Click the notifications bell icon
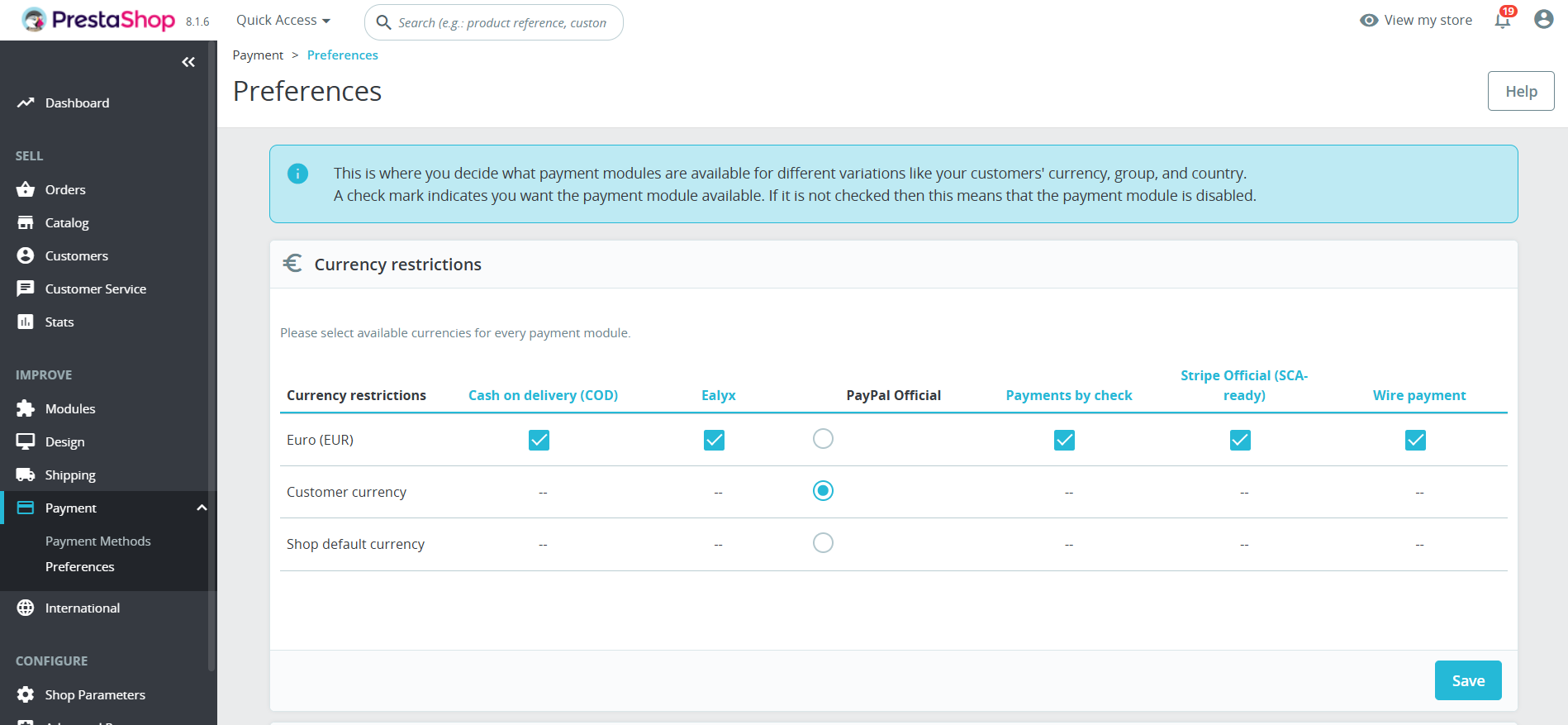1568x725 pixels. click(x=1503, y=21)
